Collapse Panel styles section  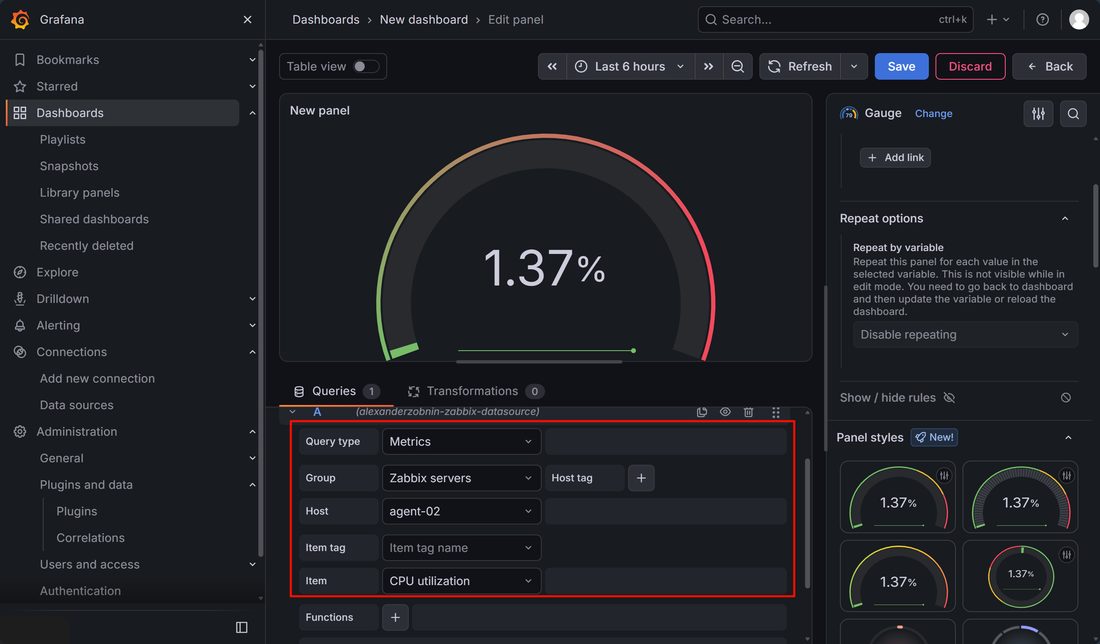pyautogui.click(x=1068, y=438)
